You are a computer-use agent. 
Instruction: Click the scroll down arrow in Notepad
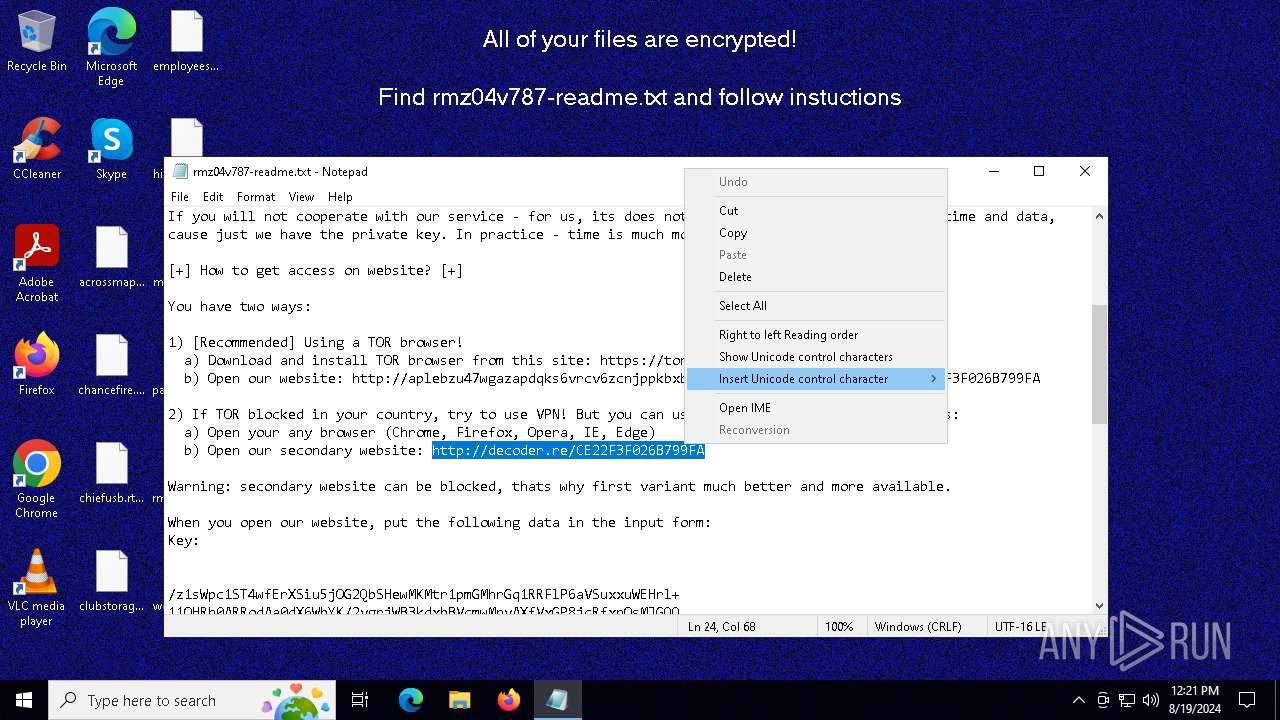(x=1099, y=605)
